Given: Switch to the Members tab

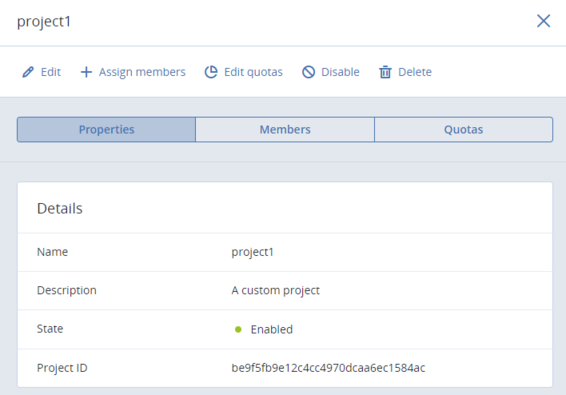Looking at the screenshot, I should coord(285,129).
